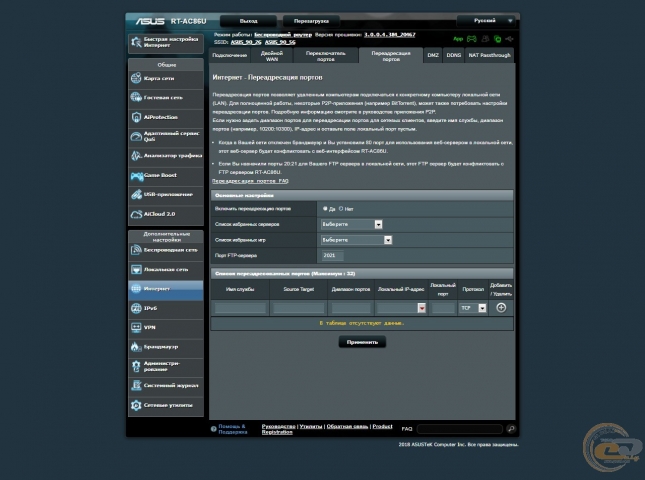Open the port forwarding FAQ link
Viewport: 645px width, 480px height.
click(x=250, y=181)
